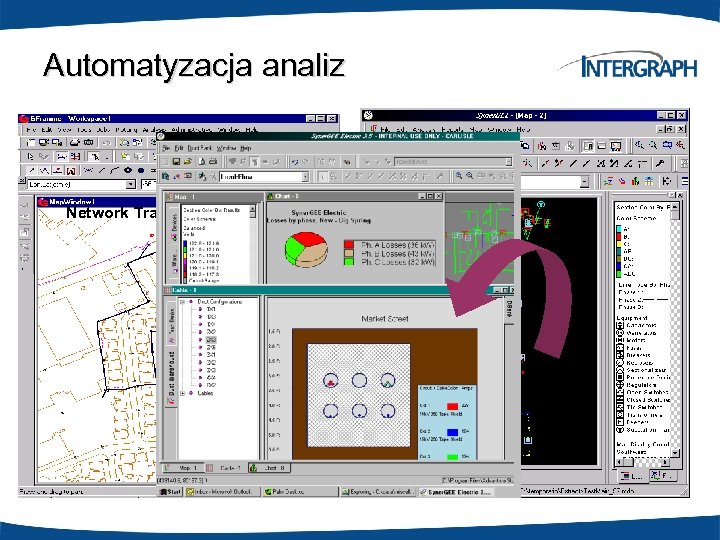Click the Market Street title in cable view

click(384, 318)
